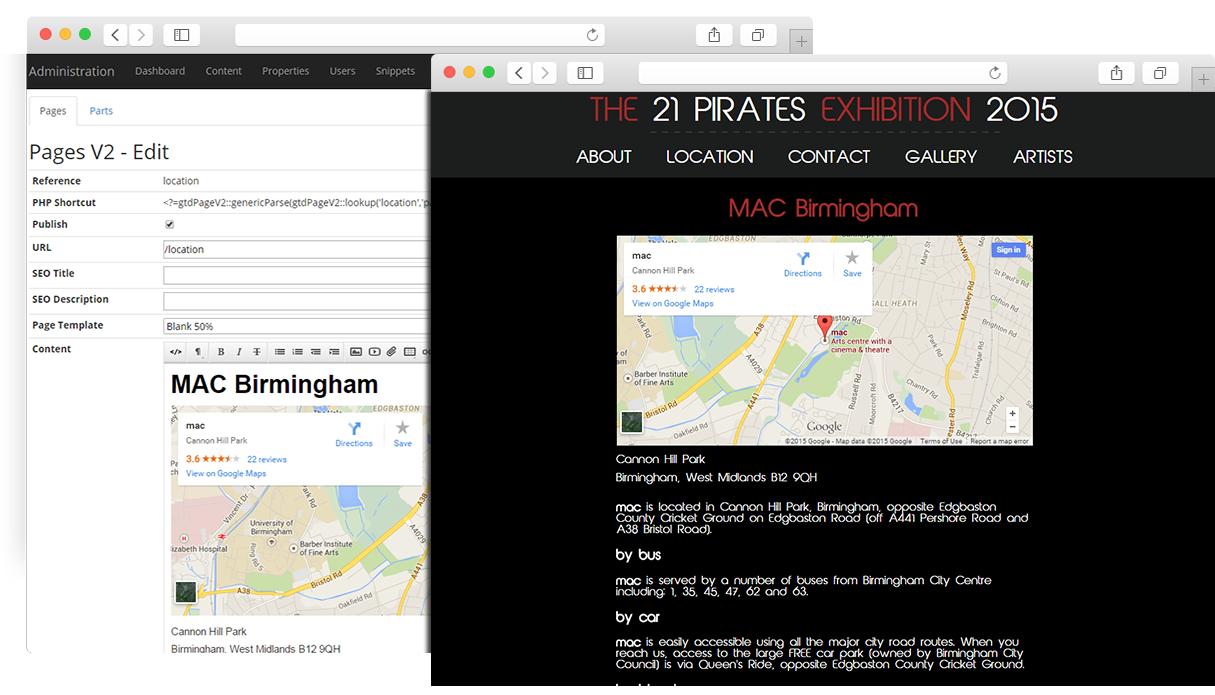Click Share icon in Pirates Exhibition browser window
This screenshot has width=1215, height=695.
coord(1116,73)
